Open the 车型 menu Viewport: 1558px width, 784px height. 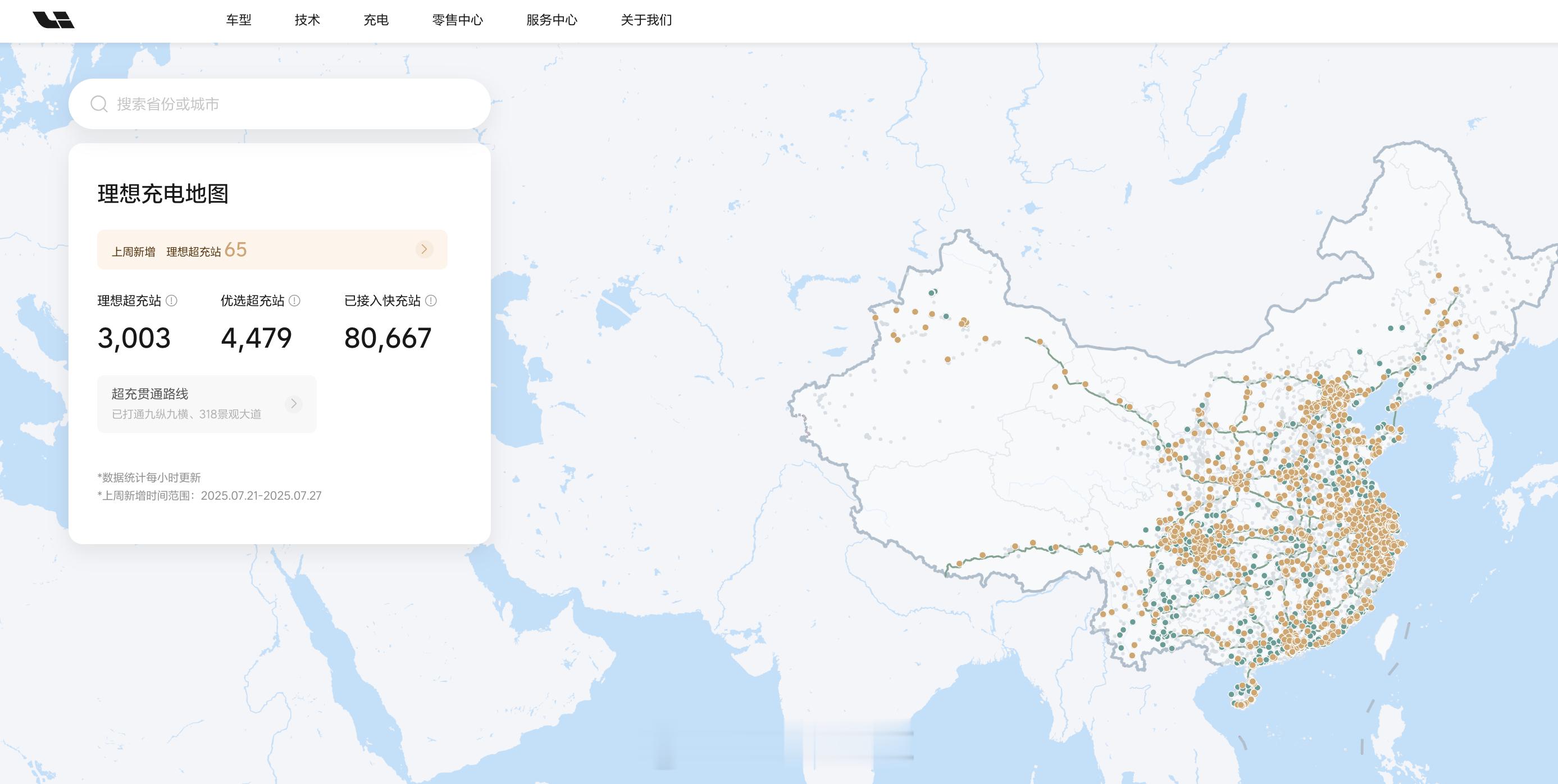click(238, 20)
